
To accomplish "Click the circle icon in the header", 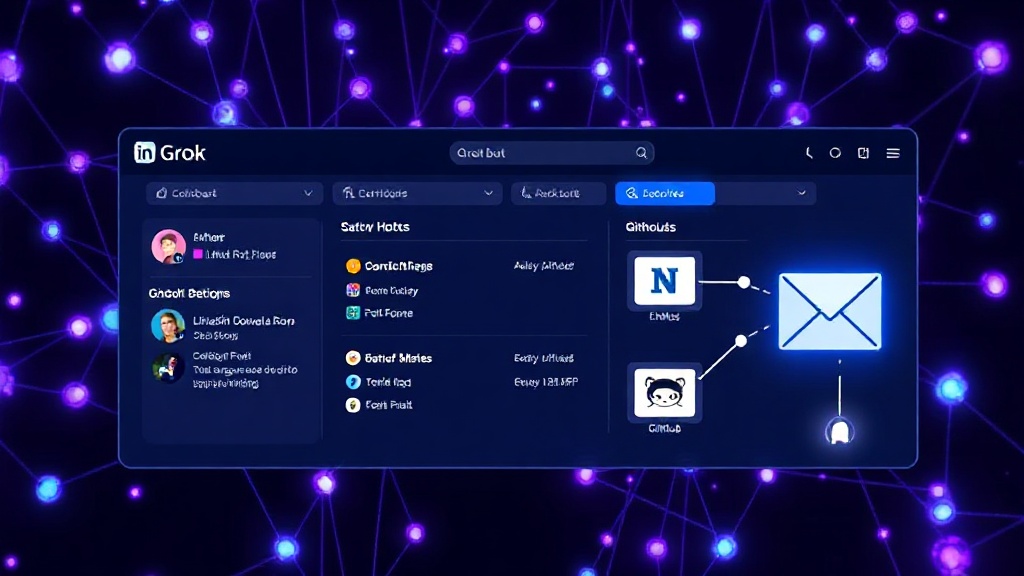I will pyautogui.click(x=835, y=153).
